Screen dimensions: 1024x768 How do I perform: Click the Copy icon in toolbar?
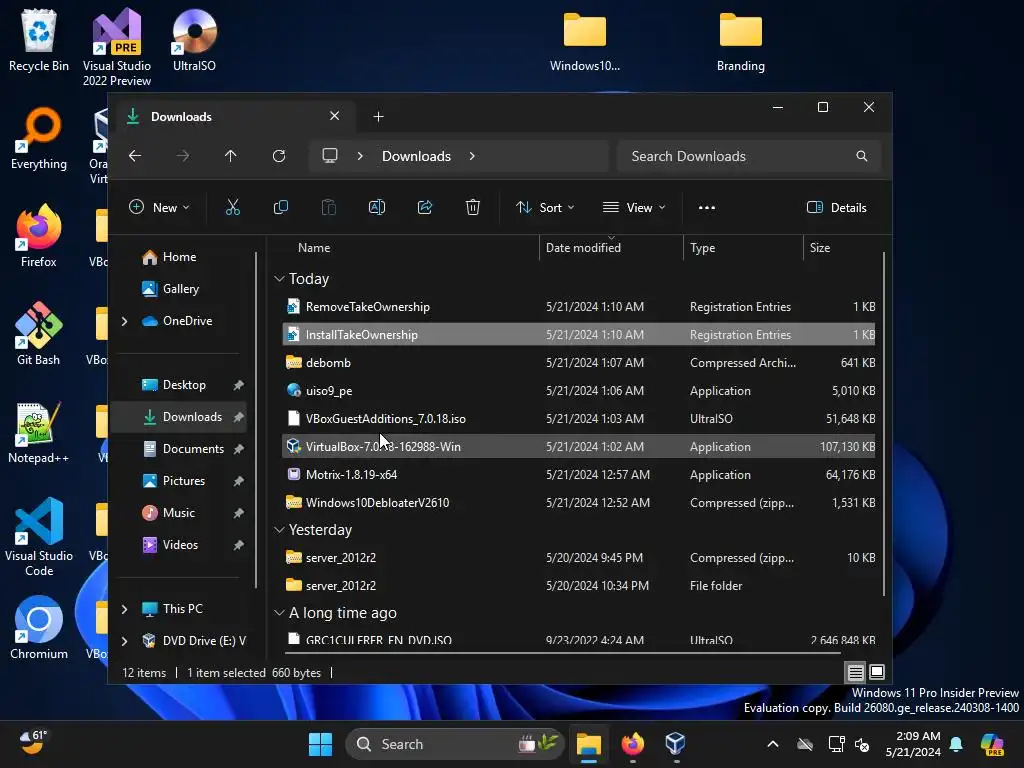tap(281, 208)
